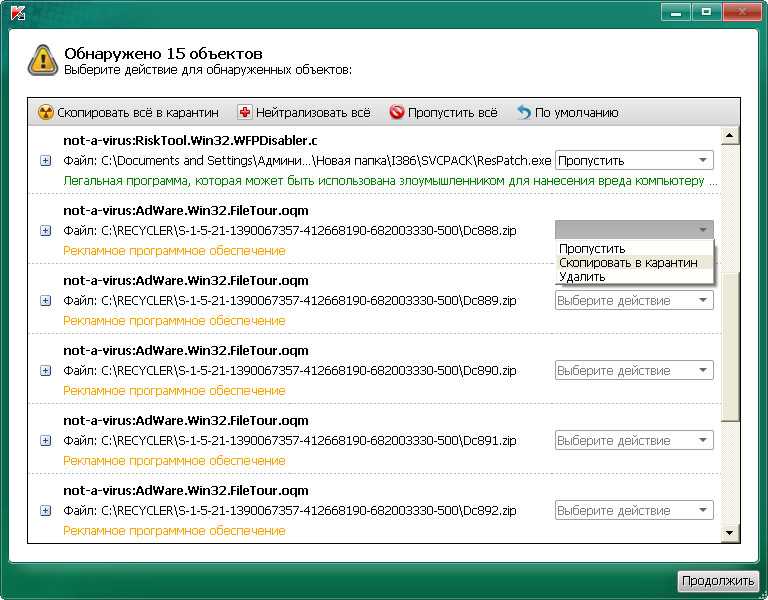This screenshot has height=600, width=768.
Task: Click scrollbar down arrow in results list
Action: pyautogui.click(x=730, y=533)
